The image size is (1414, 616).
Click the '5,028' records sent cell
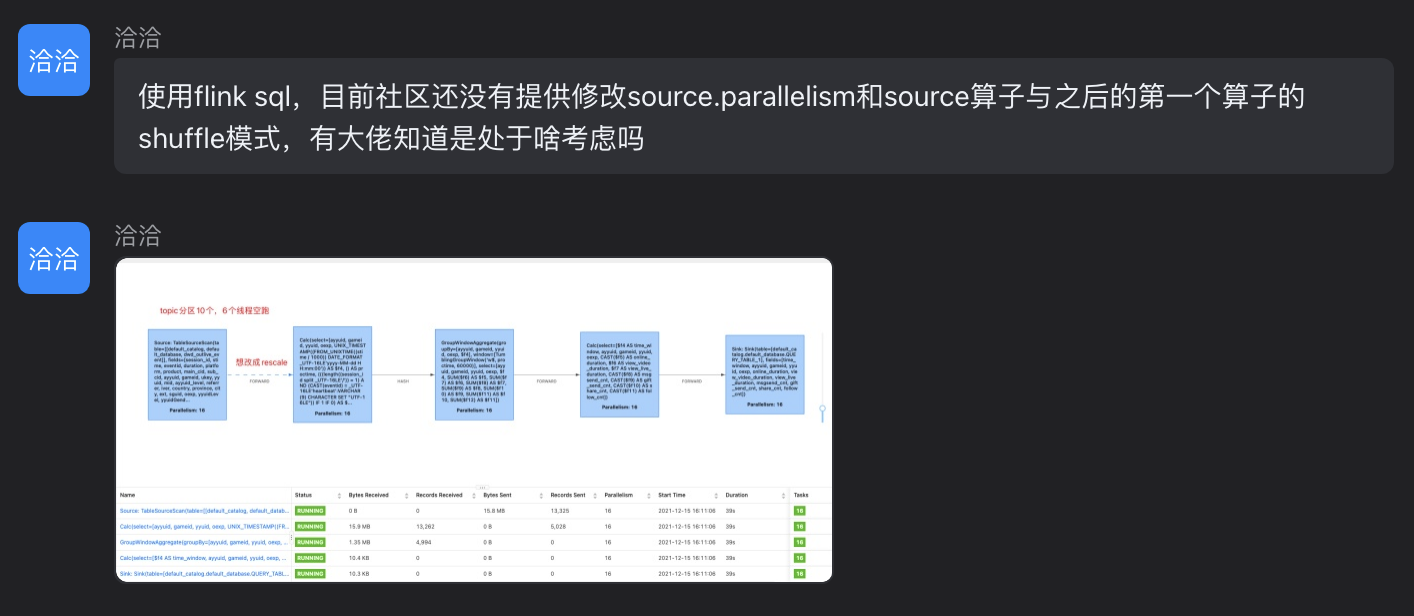click(558, 526)
